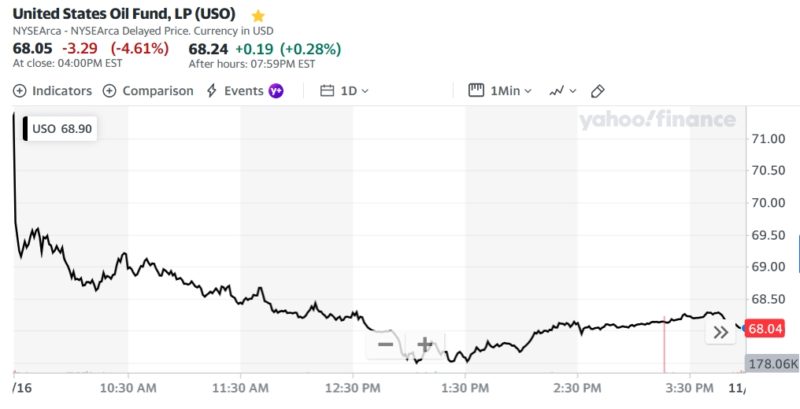
Task: Open the 1D date range dropdown
Action: tap(355, 91)
